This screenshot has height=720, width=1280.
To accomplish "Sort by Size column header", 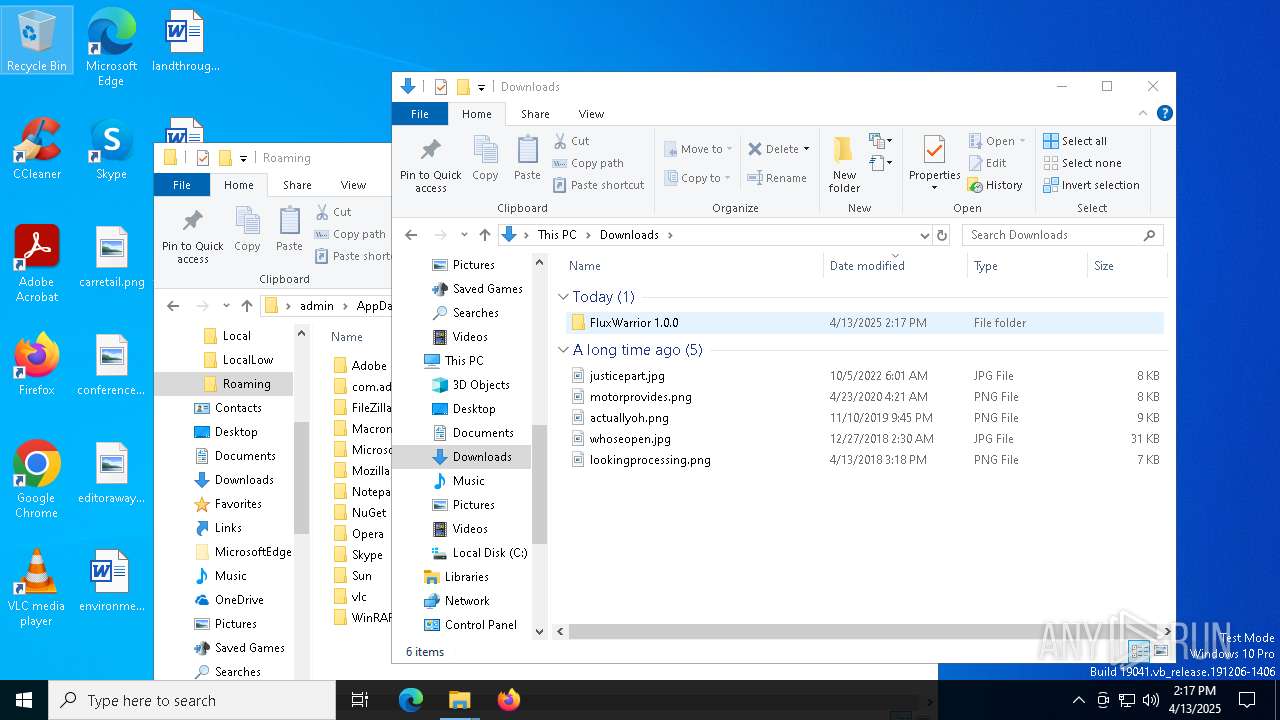I will point(1127,266).
